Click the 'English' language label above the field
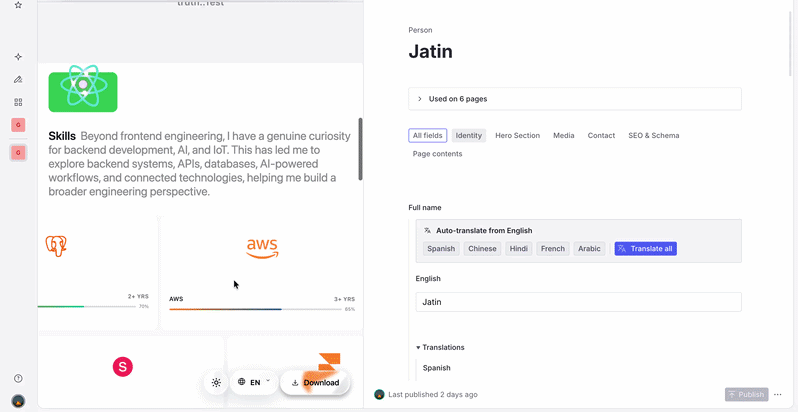 pos(428,279)
